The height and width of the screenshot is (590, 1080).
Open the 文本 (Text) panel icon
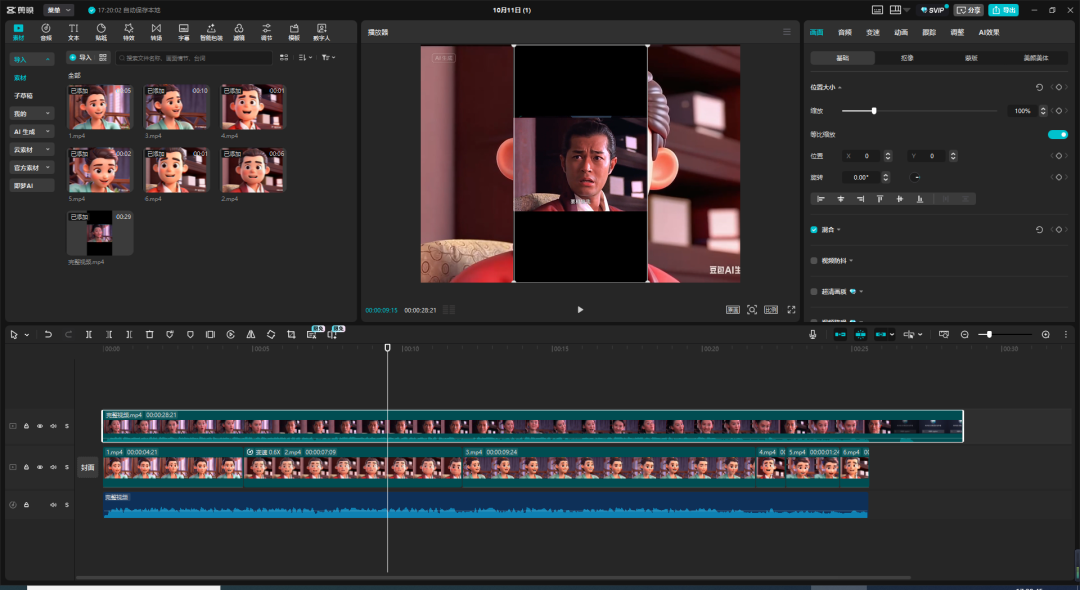pos(73,32)
